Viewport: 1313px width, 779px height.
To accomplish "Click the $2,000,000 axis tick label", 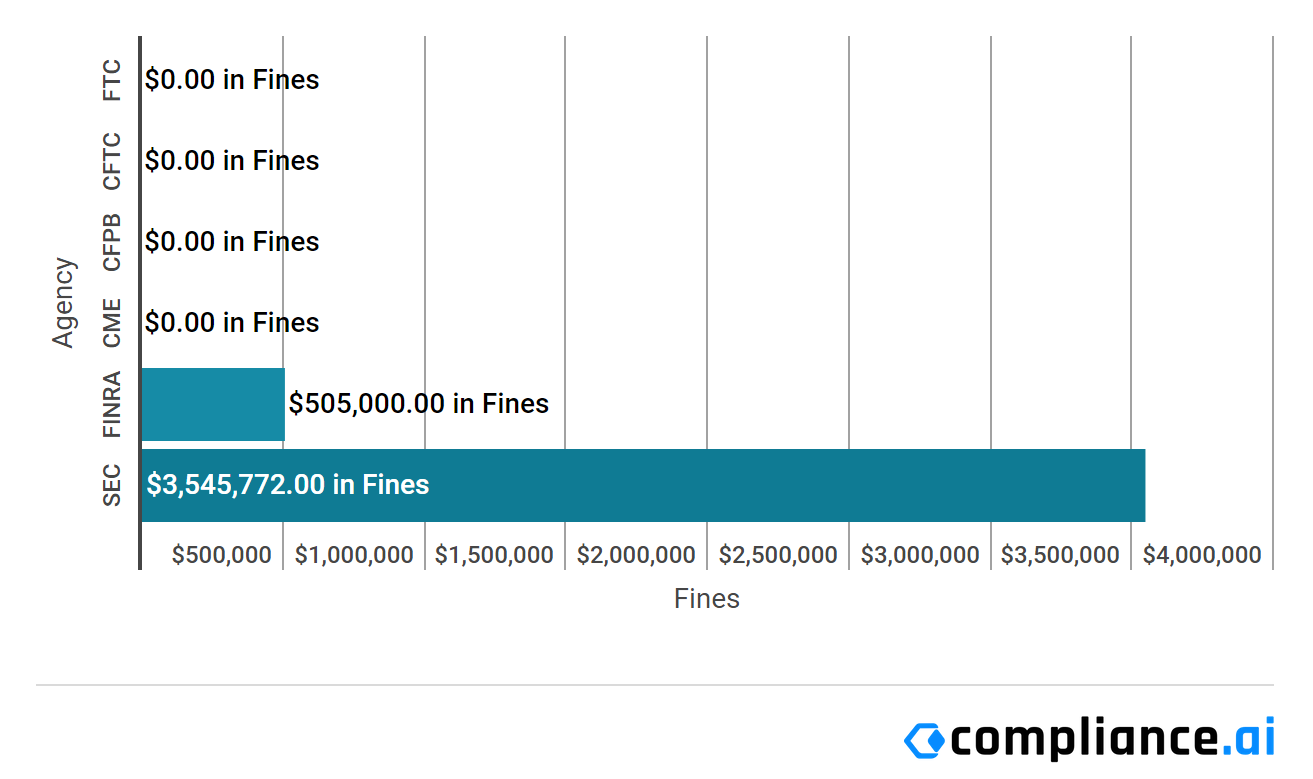I will coord(636,555).
